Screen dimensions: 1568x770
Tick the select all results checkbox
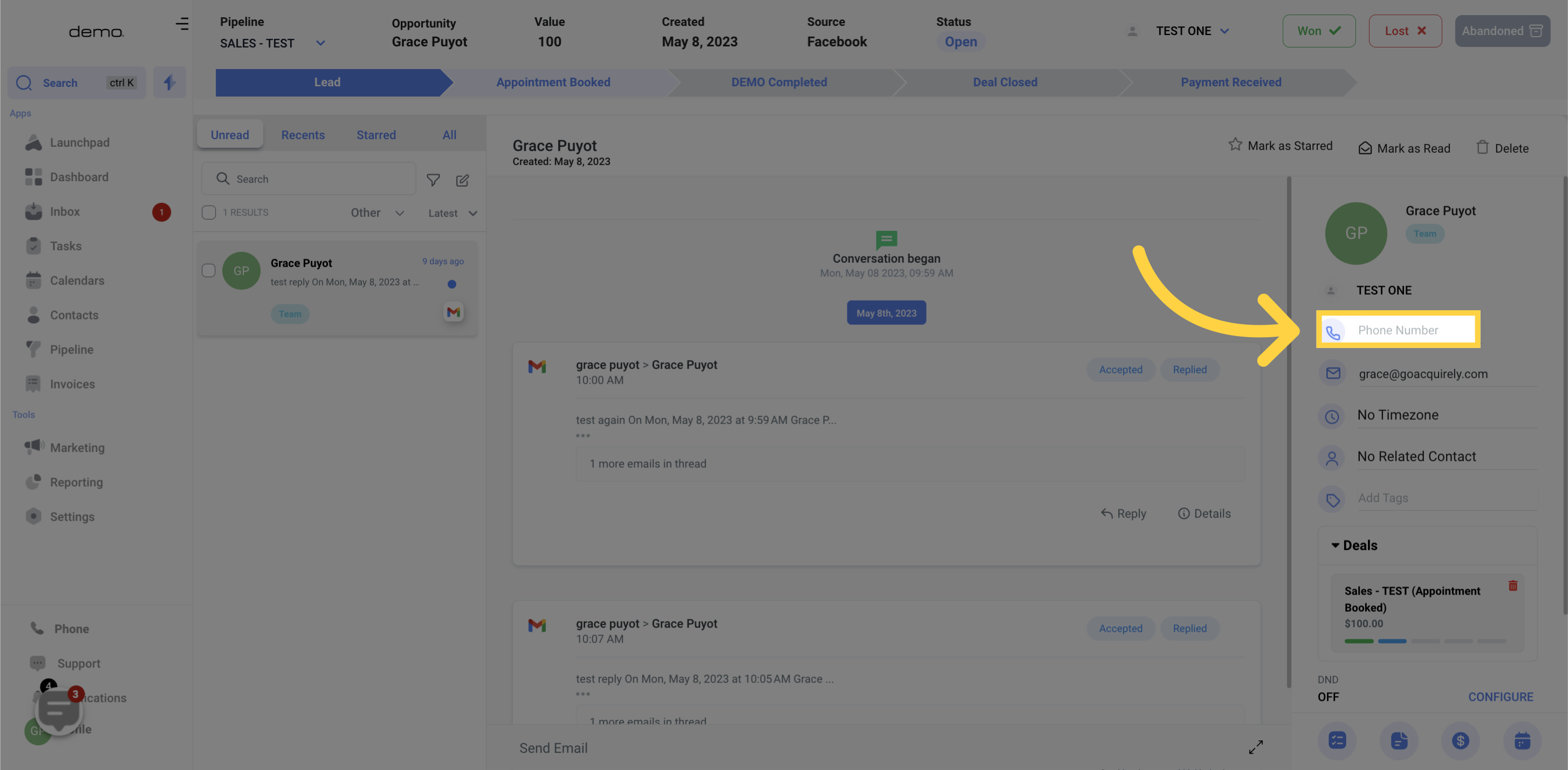[x=209, y=213]
